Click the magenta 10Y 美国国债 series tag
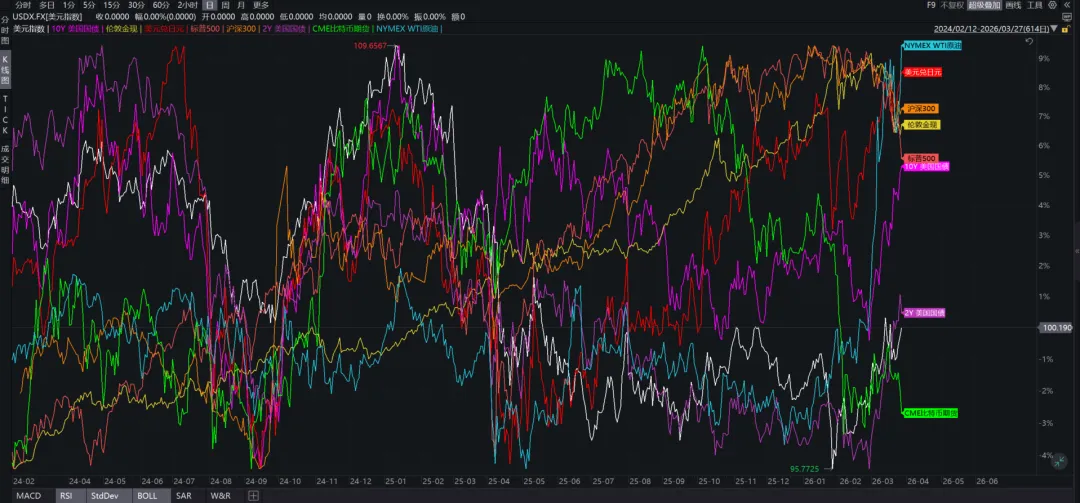 926,166
